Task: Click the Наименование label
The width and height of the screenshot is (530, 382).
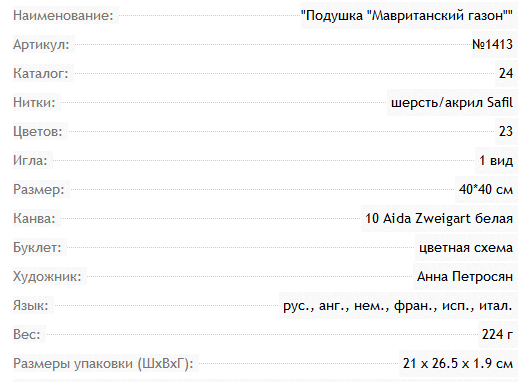Action: tap(63, 16)
